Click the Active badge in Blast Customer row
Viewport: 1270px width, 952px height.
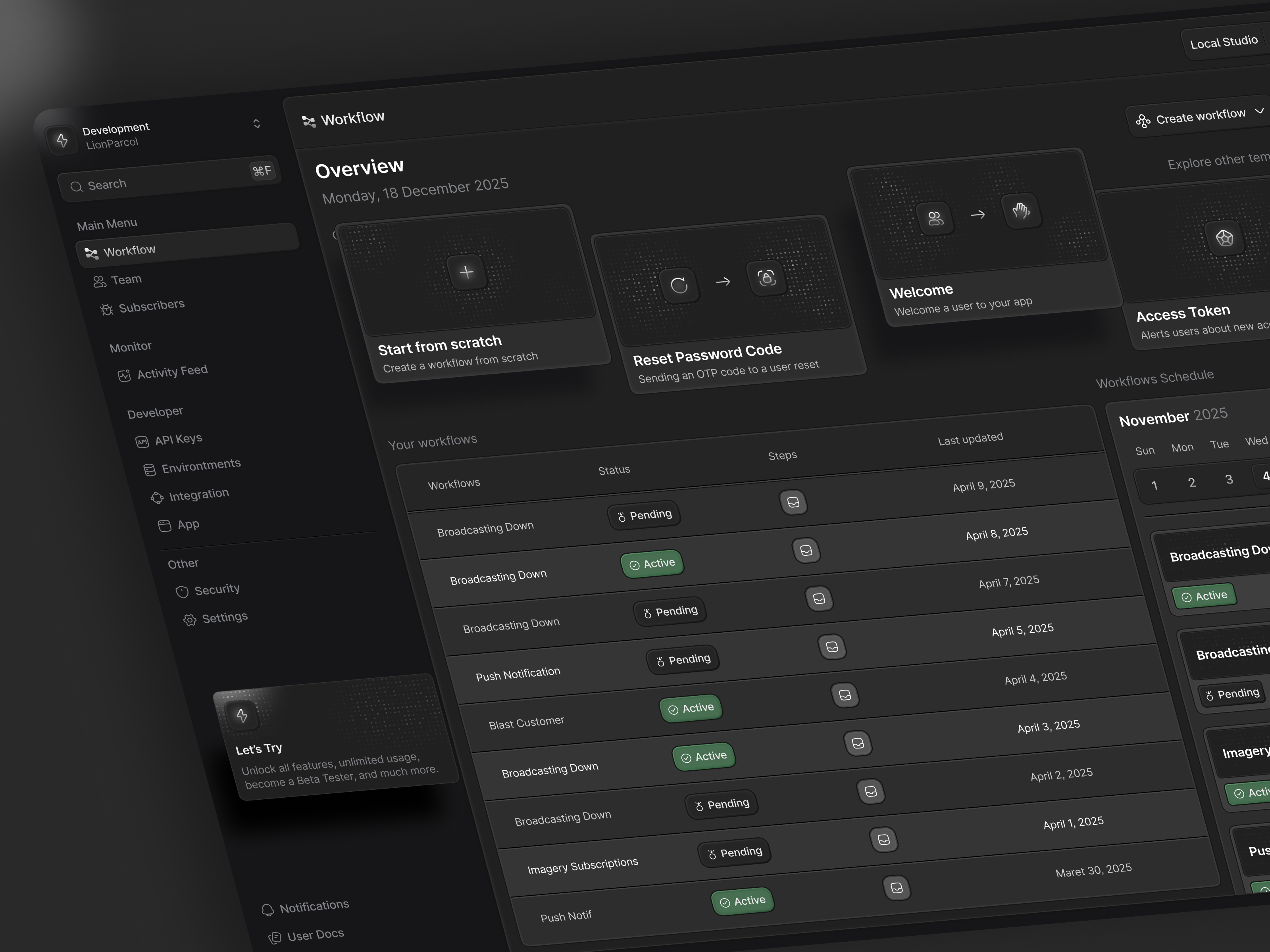point(691,709)
